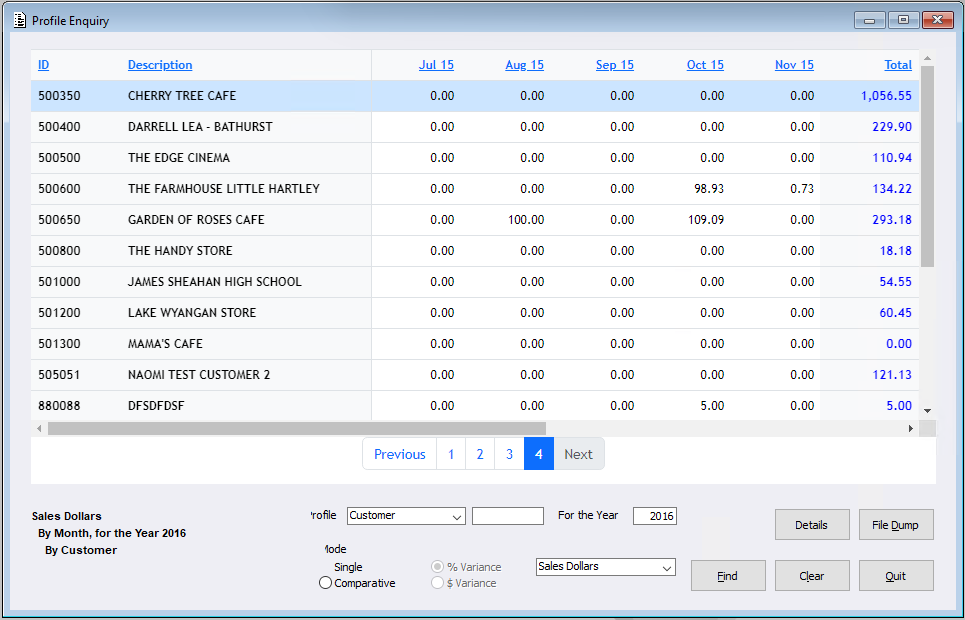Click the total value 229.90

[892, 127]
